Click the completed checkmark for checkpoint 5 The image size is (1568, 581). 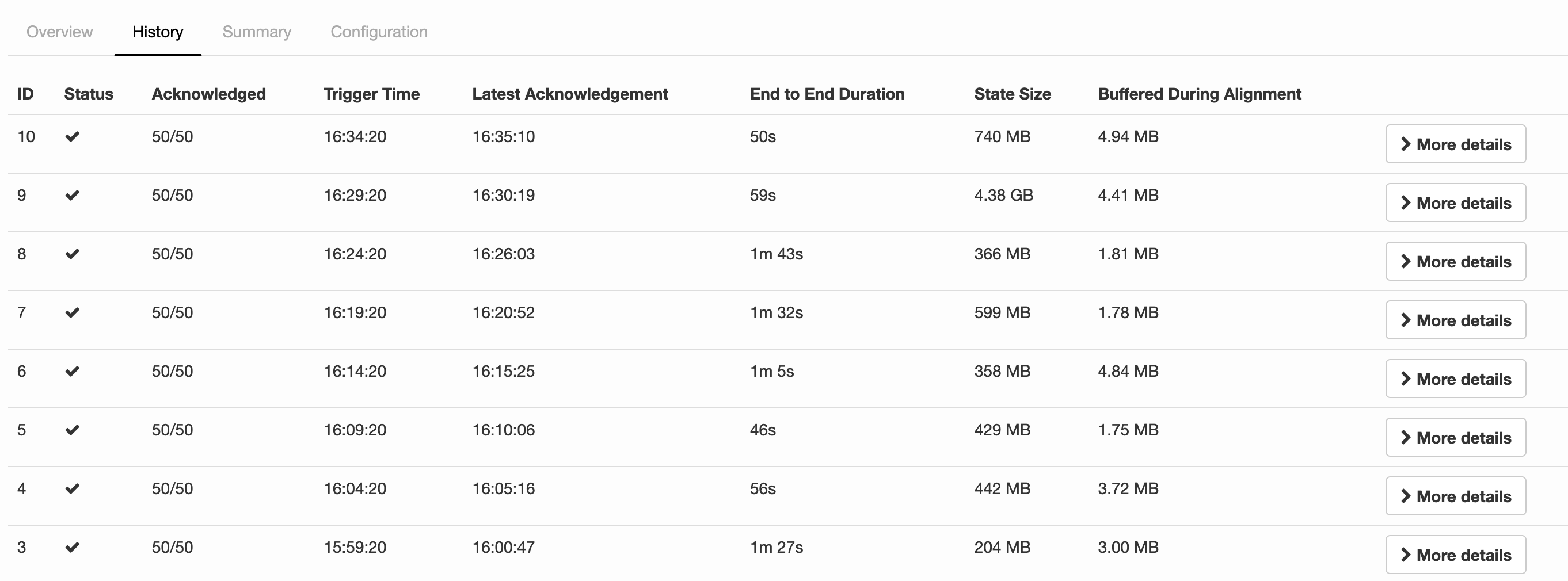click(x=72, y=430)
